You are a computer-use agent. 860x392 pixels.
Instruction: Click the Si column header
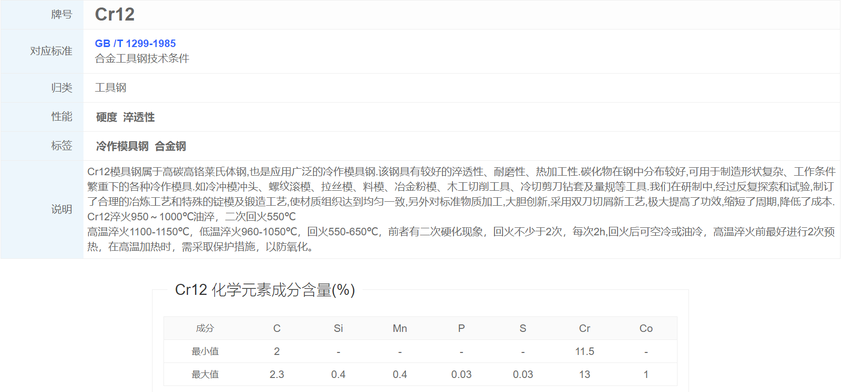click(338, 328)
